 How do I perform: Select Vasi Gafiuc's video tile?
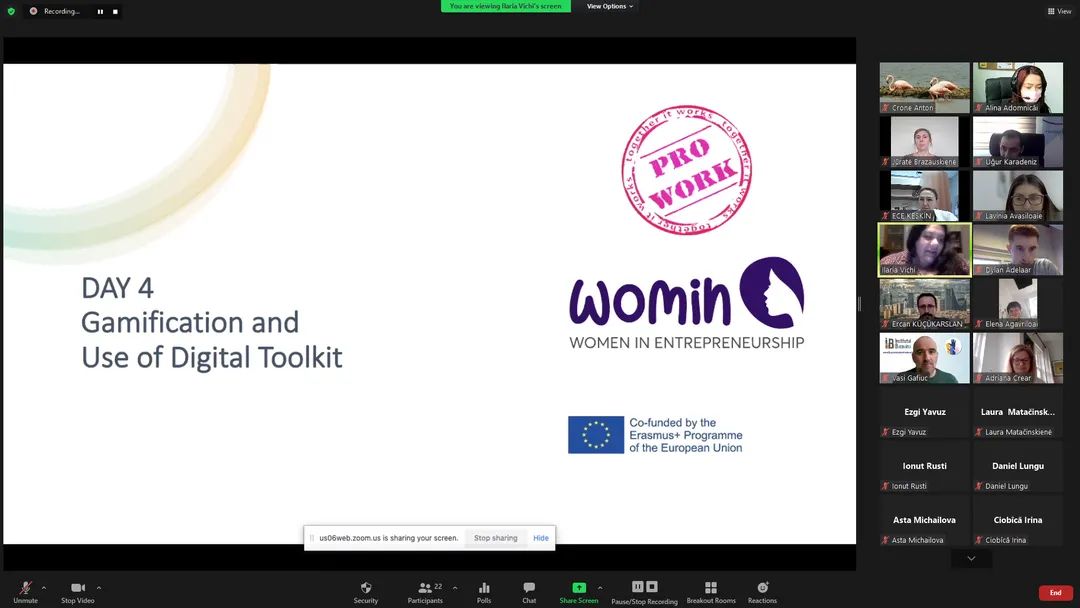pos(924,358)
